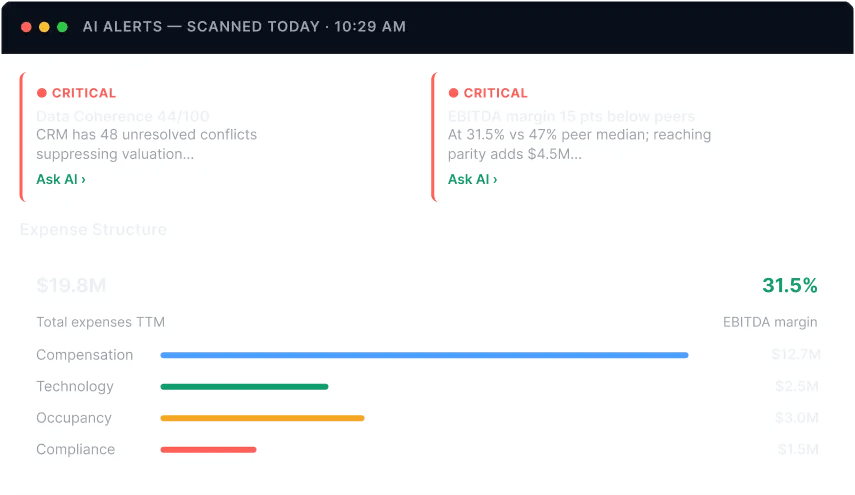Click the Expense Structure section heading
The image size is (855, 495).
pyautogui.click(x=93, y=230)
